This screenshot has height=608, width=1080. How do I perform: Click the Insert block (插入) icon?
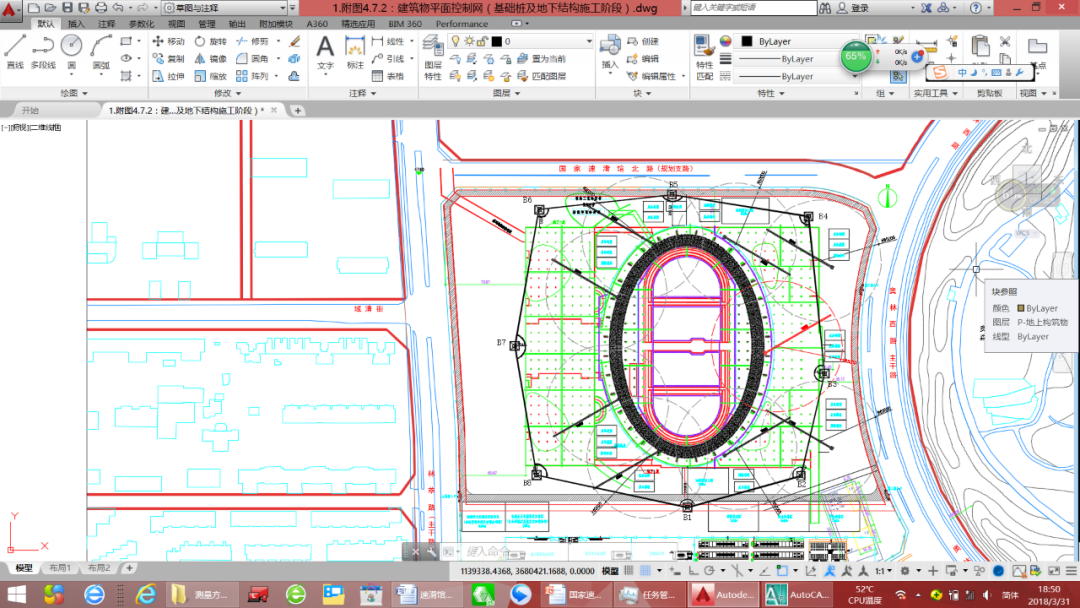pyautogui.click(x=610, y=53)
